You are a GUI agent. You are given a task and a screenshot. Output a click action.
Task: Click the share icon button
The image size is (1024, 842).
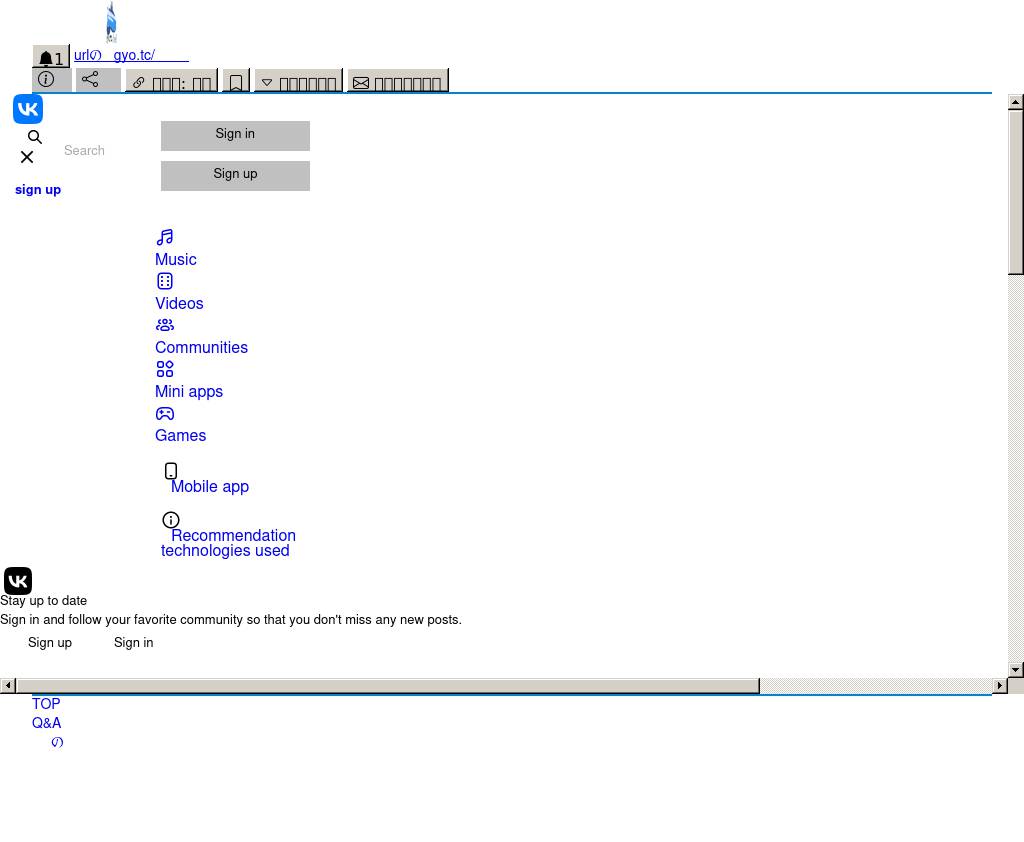click(97, 80)
